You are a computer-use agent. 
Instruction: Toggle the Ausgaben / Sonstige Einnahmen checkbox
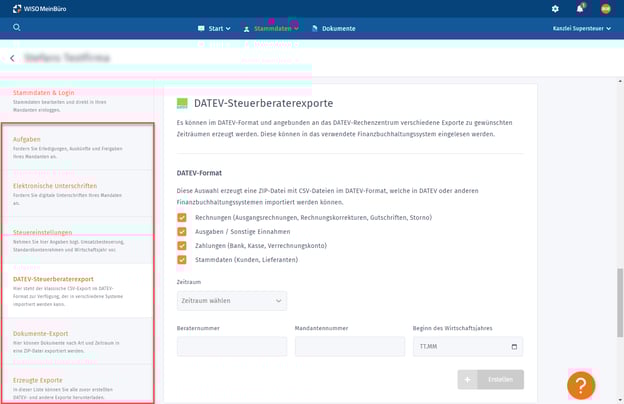coord(182,231)
